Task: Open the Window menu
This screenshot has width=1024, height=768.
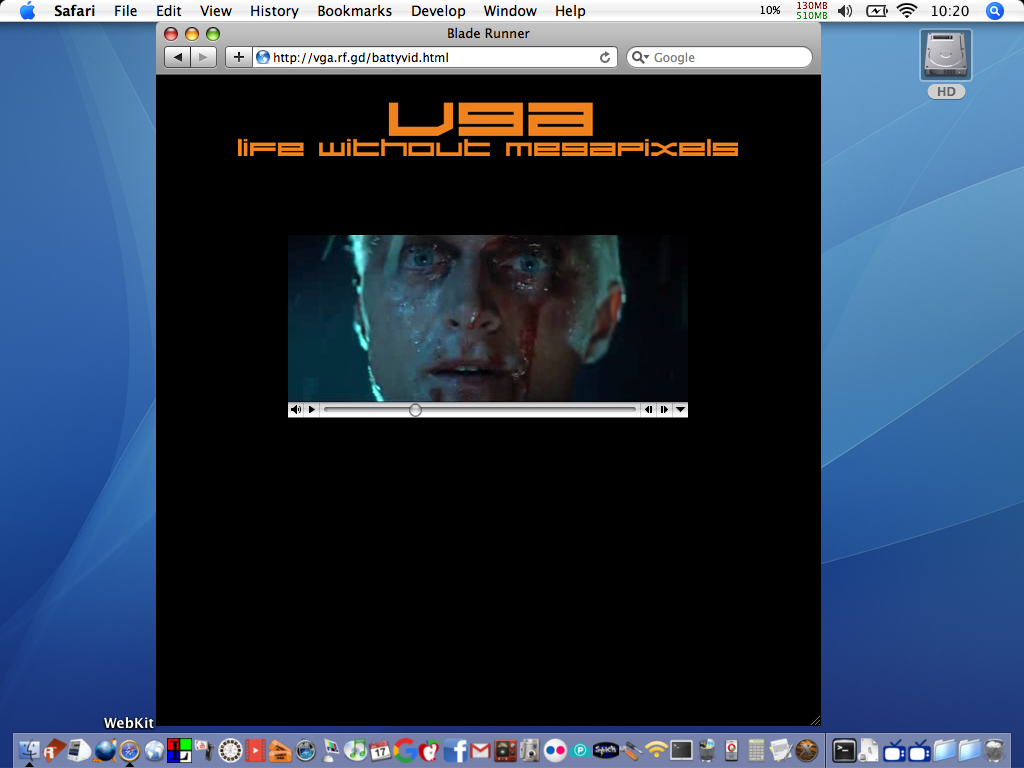Action: [510, 11]
